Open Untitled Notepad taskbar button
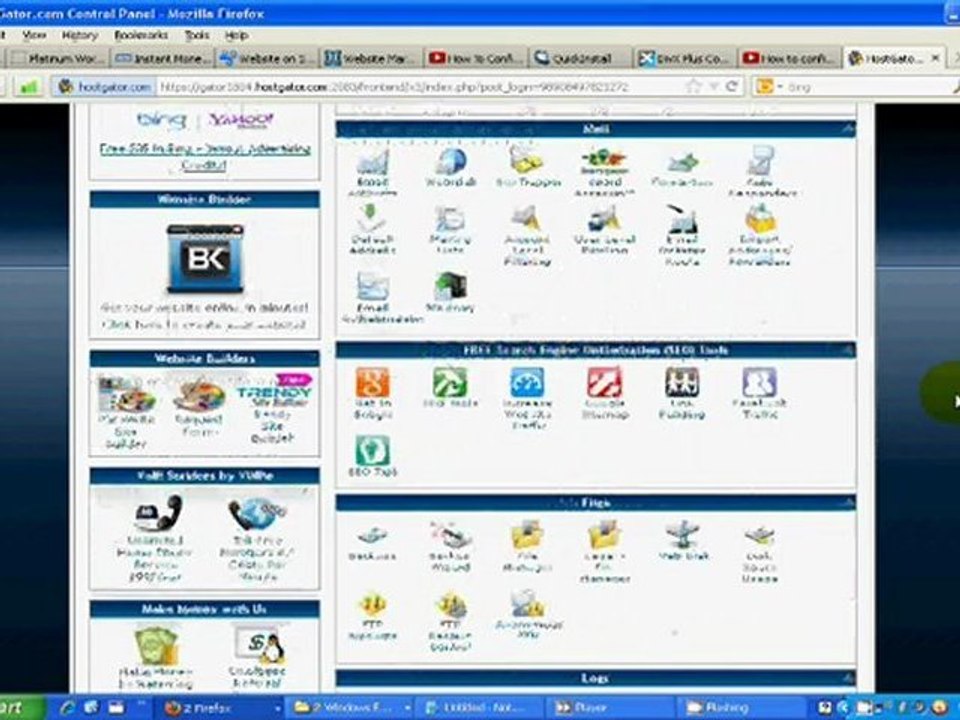 click(479, 708)
